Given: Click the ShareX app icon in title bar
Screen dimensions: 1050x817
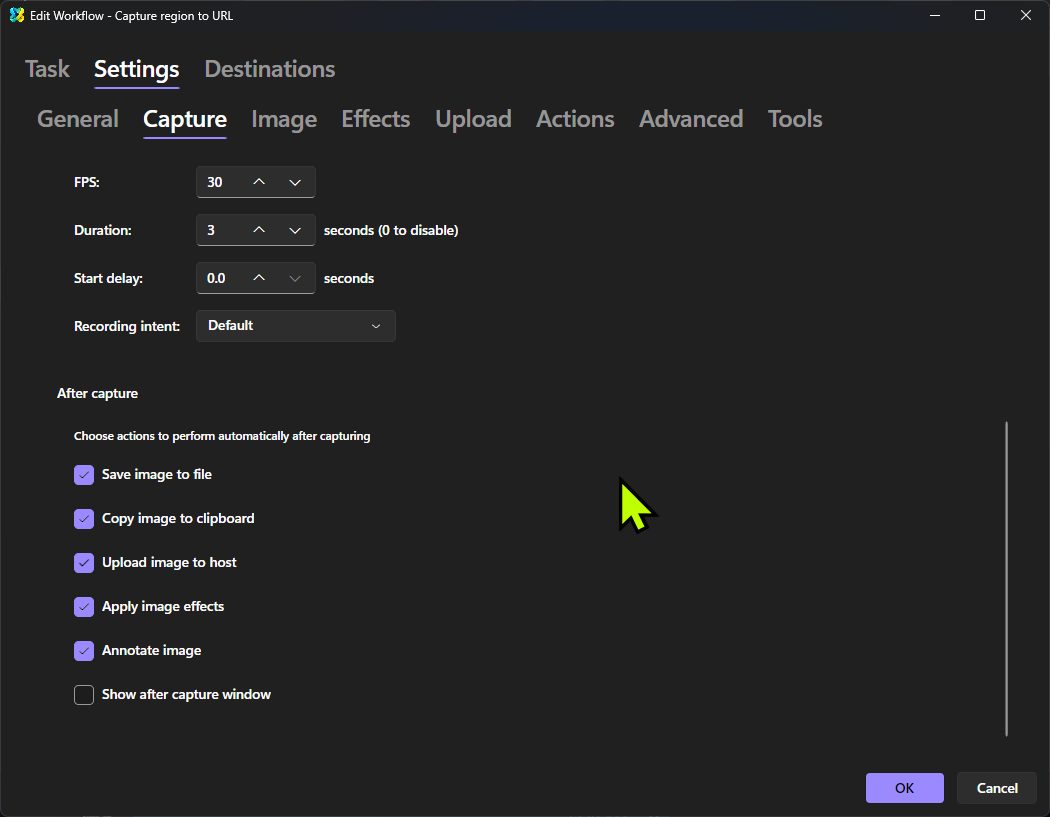Looking at the screenshot, I should point(17,15).
